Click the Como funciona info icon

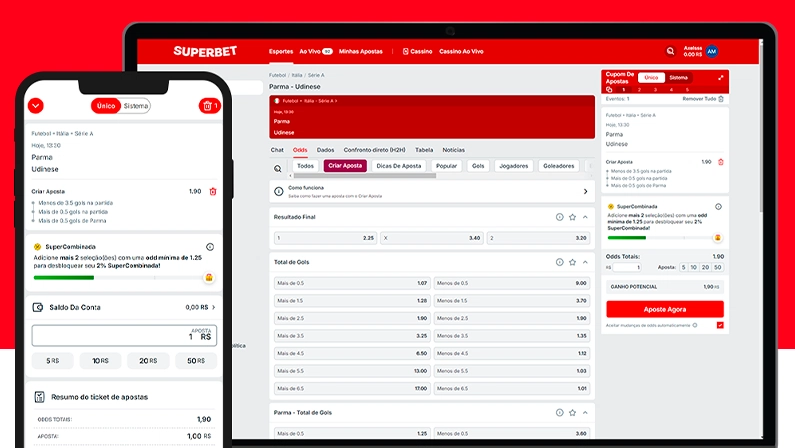coord(278,192)
